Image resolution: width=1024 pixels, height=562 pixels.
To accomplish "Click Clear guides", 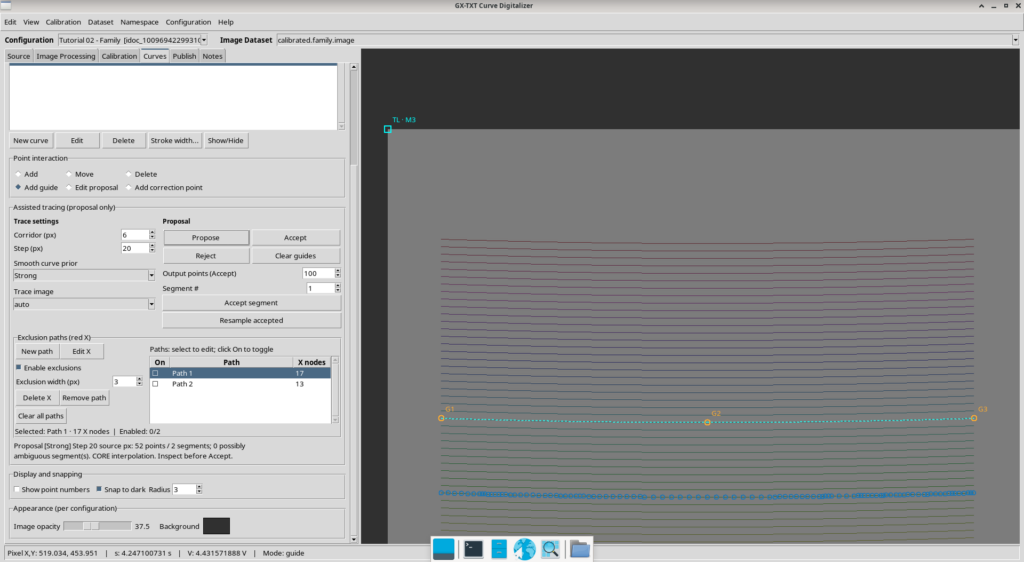I will (295, 256).
